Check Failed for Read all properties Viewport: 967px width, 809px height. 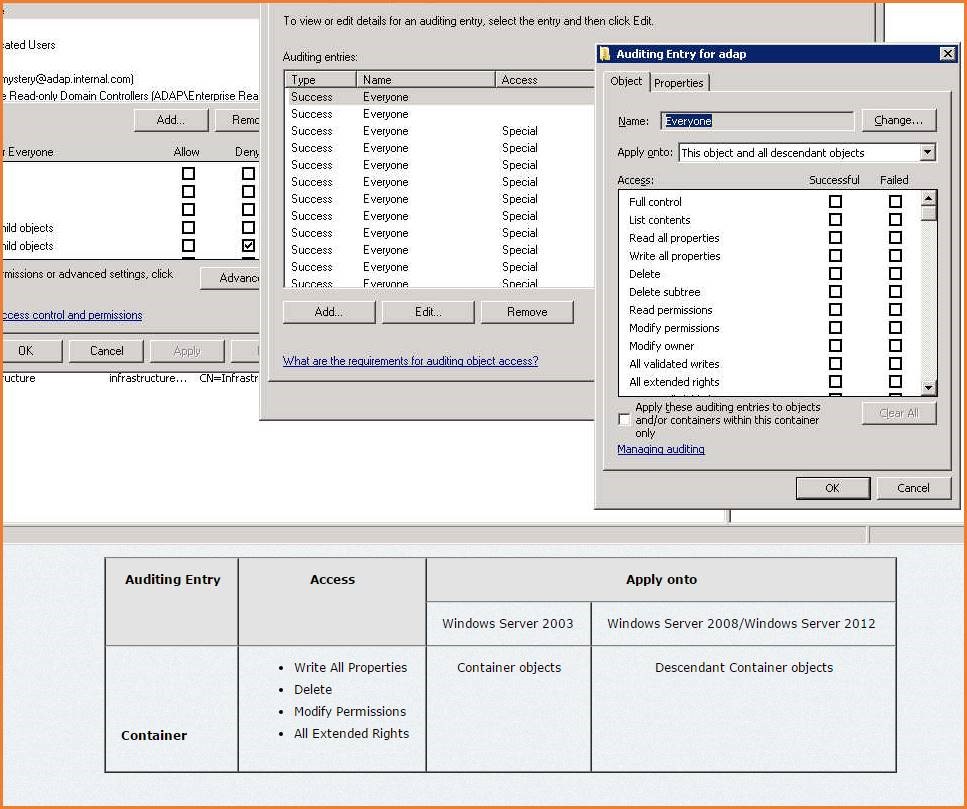(x=895, y=237)
